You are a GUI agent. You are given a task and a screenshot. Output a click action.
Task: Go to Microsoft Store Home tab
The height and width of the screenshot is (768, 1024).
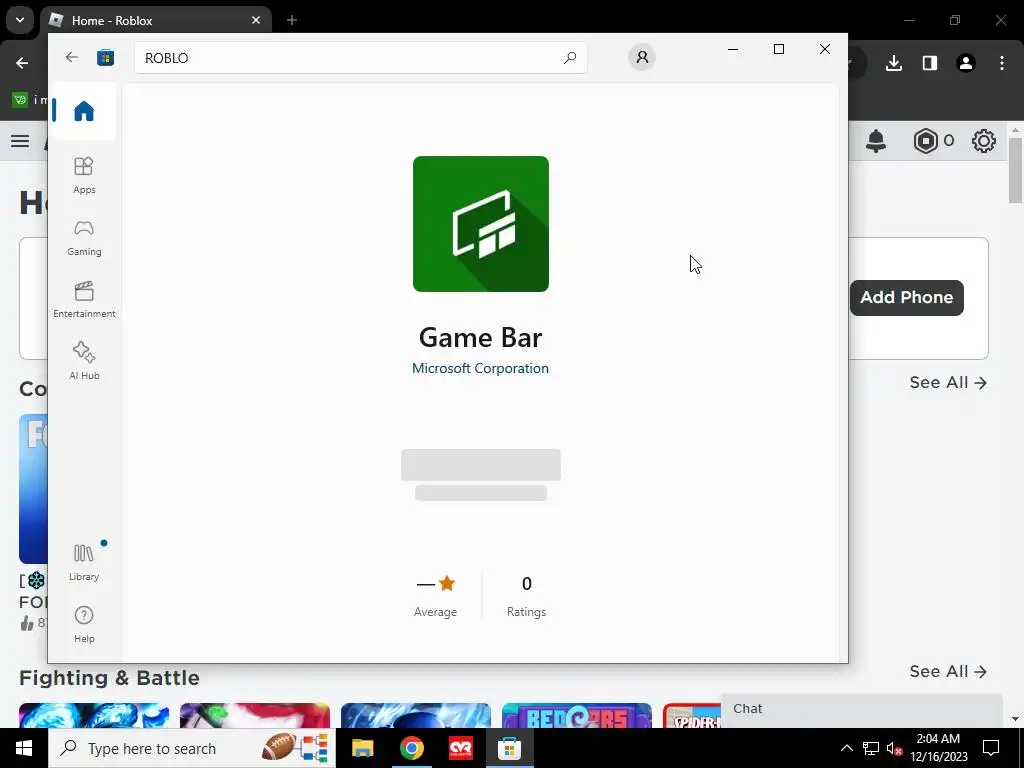[84, 111]
